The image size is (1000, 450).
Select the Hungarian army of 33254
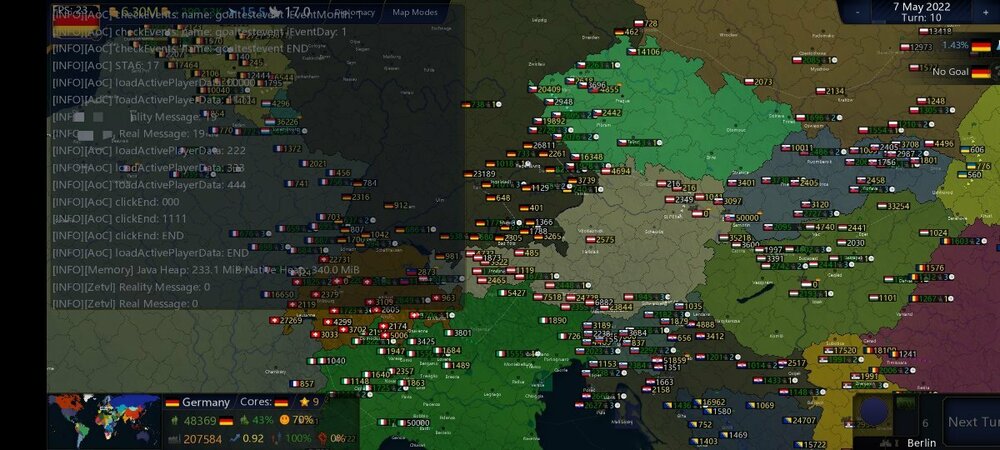point(893,207)
